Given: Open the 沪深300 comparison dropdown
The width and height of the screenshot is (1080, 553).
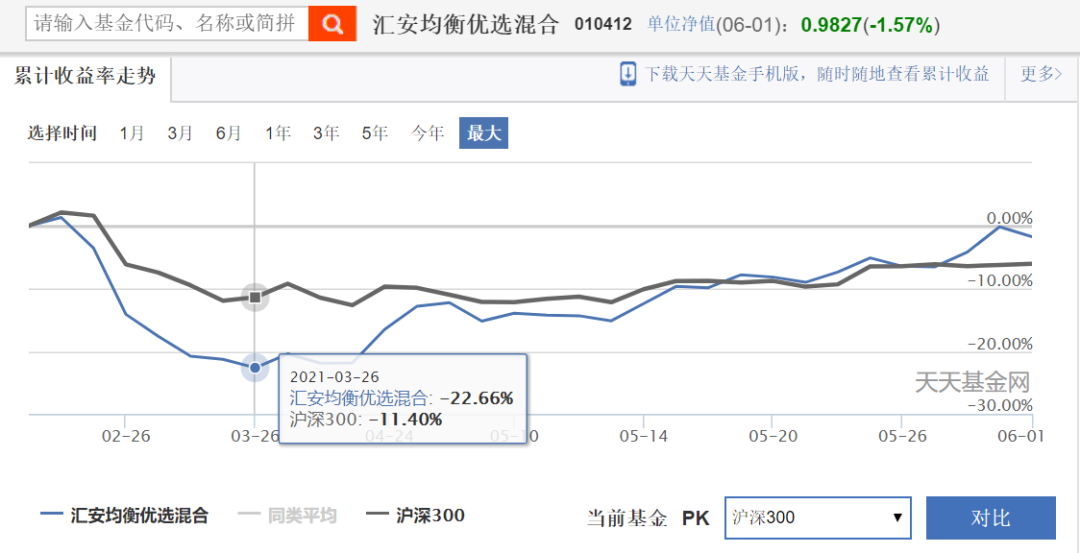Looking at the screenshot, I should [817, 517].
